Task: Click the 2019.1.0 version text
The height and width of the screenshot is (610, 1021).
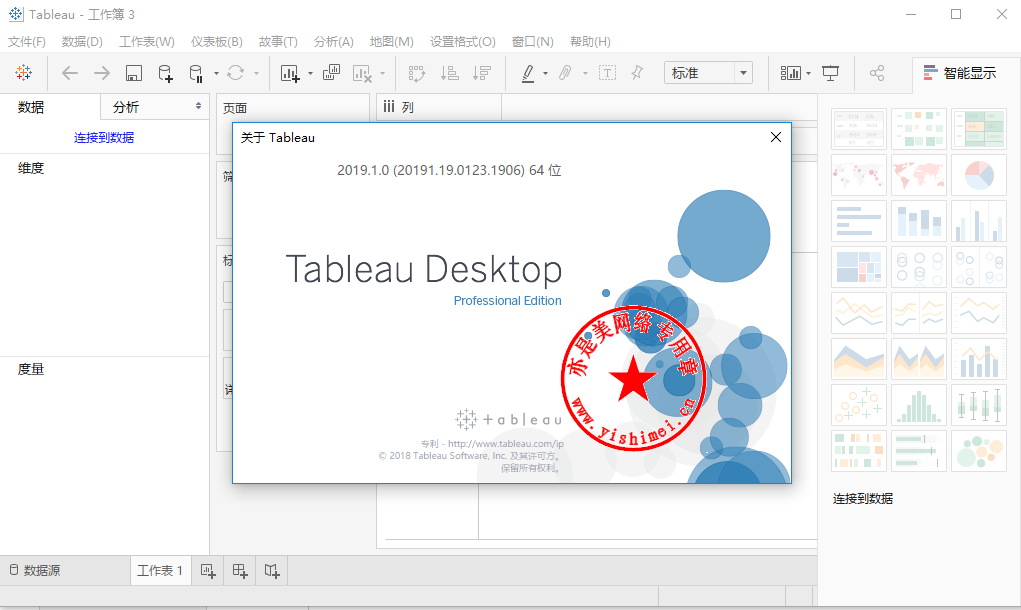Action: (x=449, y=171)
